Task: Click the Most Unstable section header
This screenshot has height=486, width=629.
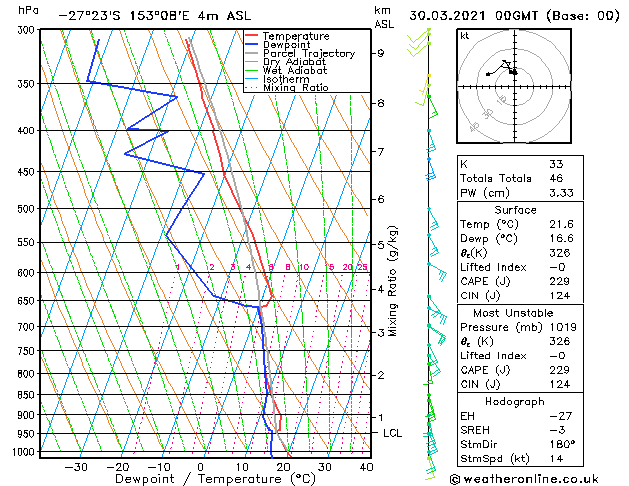Action: [513, 313]
